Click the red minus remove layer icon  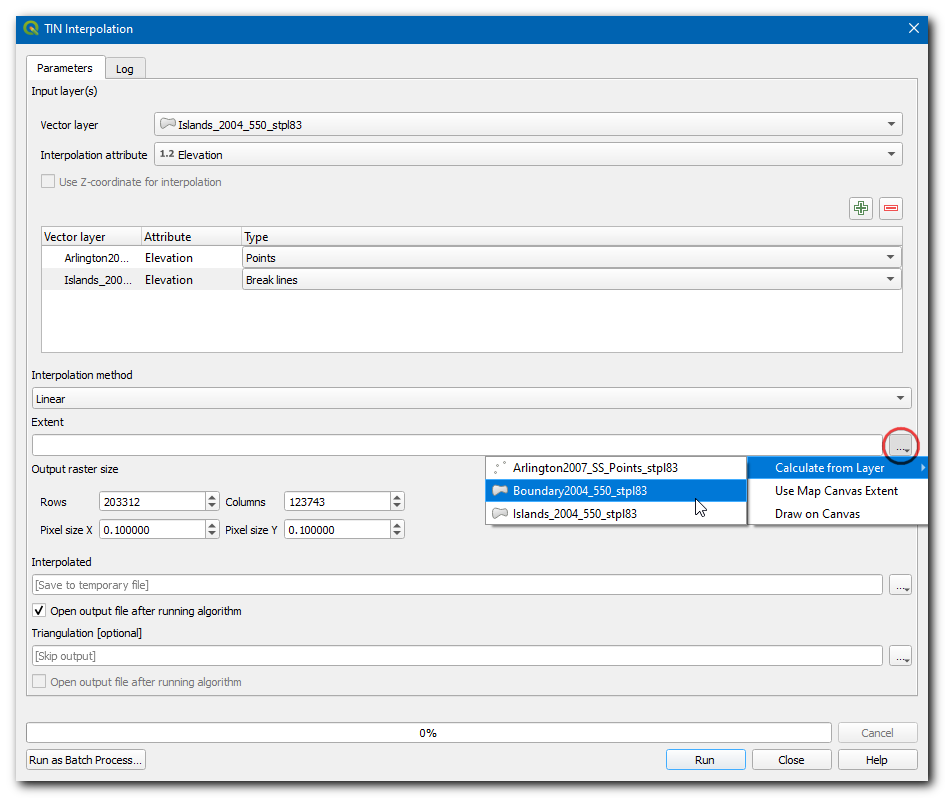(890, 208)
